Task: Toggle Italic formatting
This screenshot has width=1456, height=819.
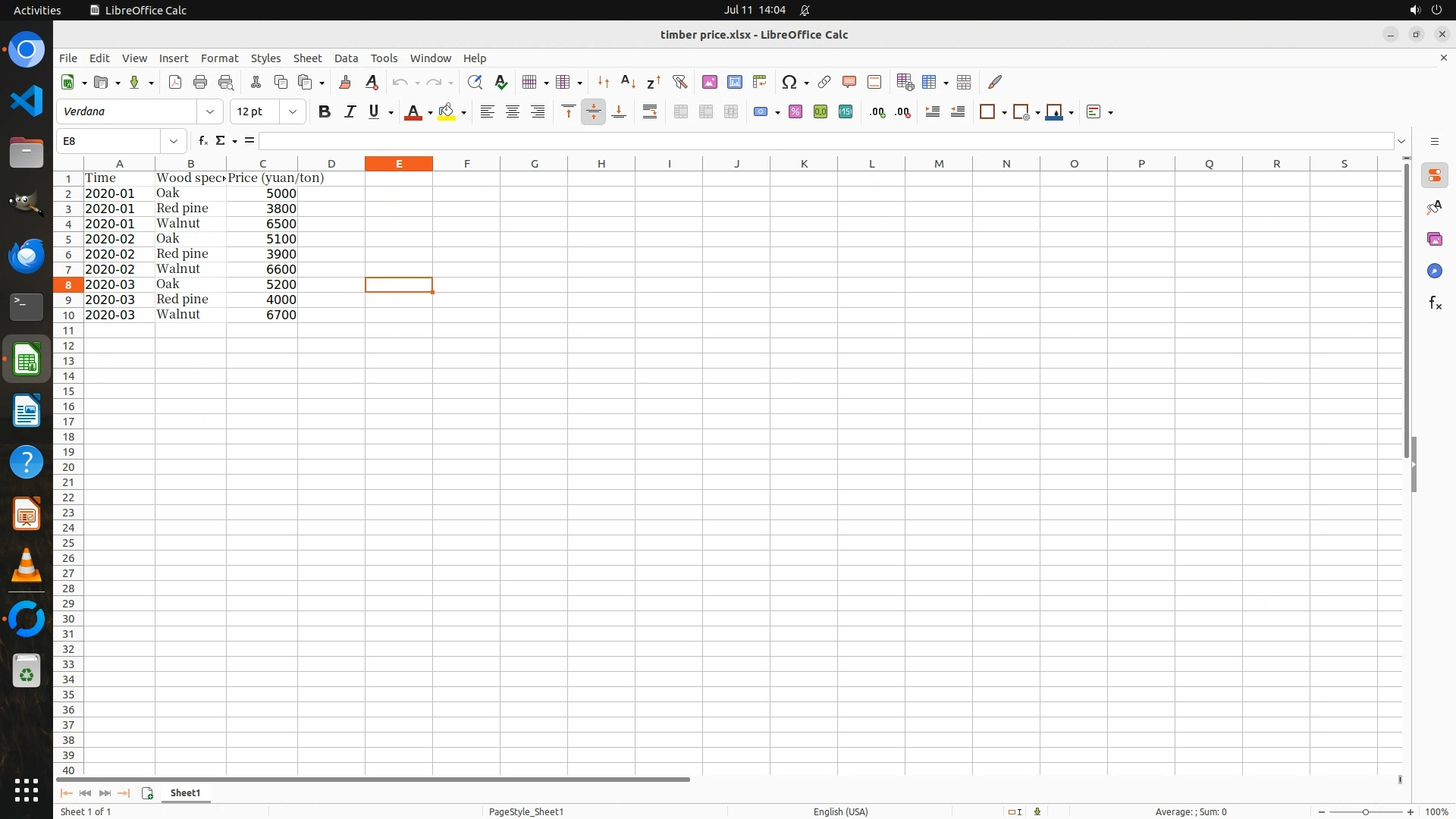Action: click(x=350, y=112)
